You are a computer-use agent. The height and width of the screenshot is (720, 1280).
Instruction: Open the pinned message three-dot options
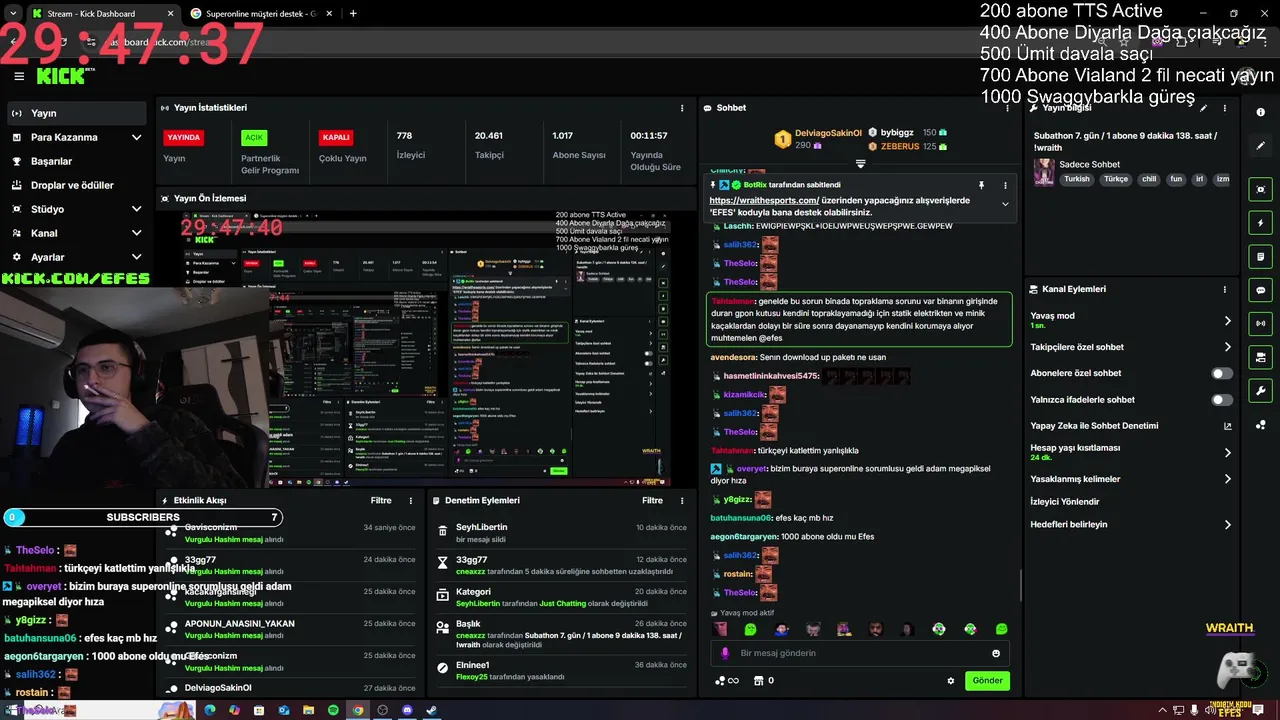point(1005,185)
